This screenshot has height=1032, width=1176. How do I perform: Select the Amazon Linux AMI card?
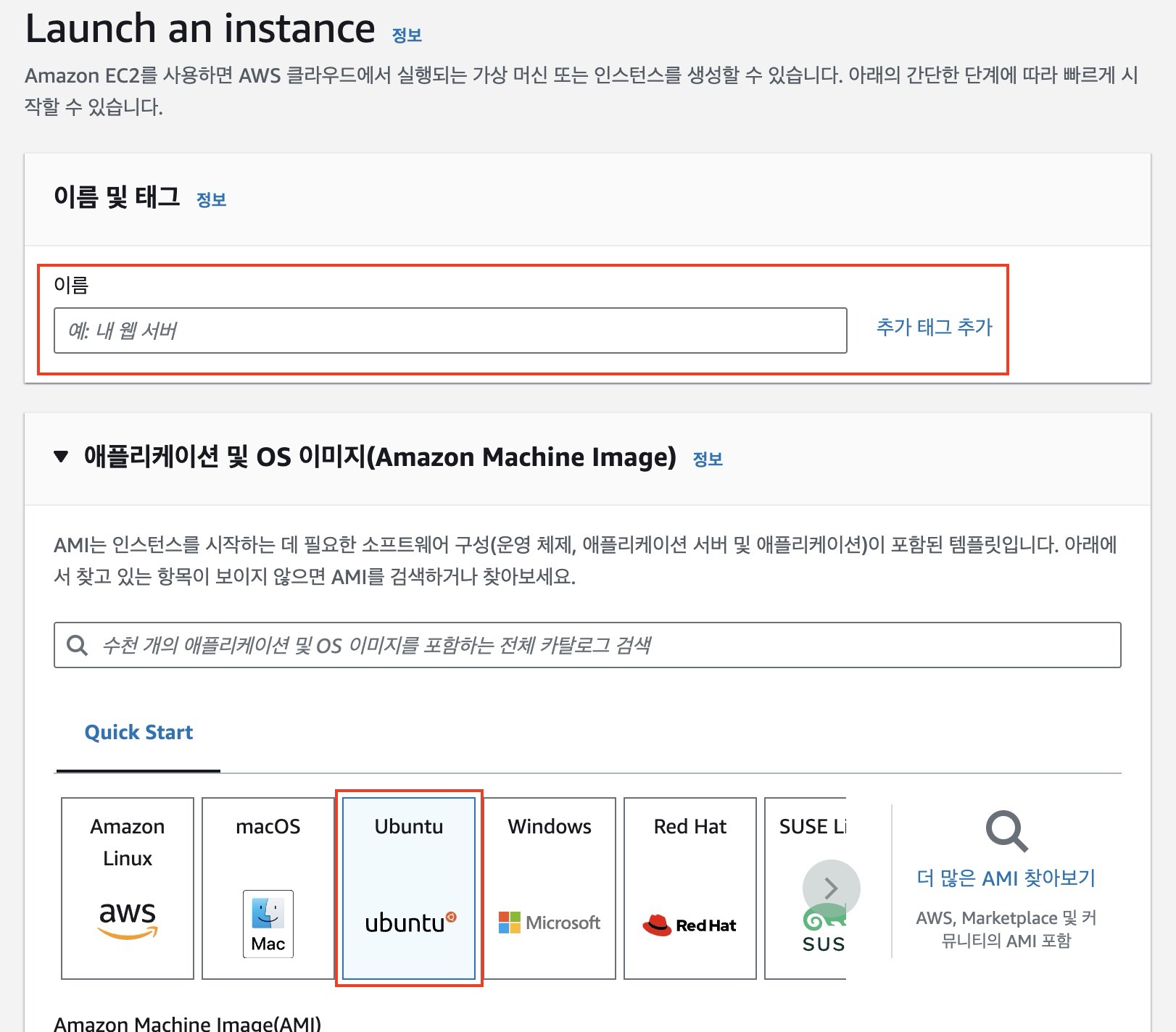coord(128,888)
